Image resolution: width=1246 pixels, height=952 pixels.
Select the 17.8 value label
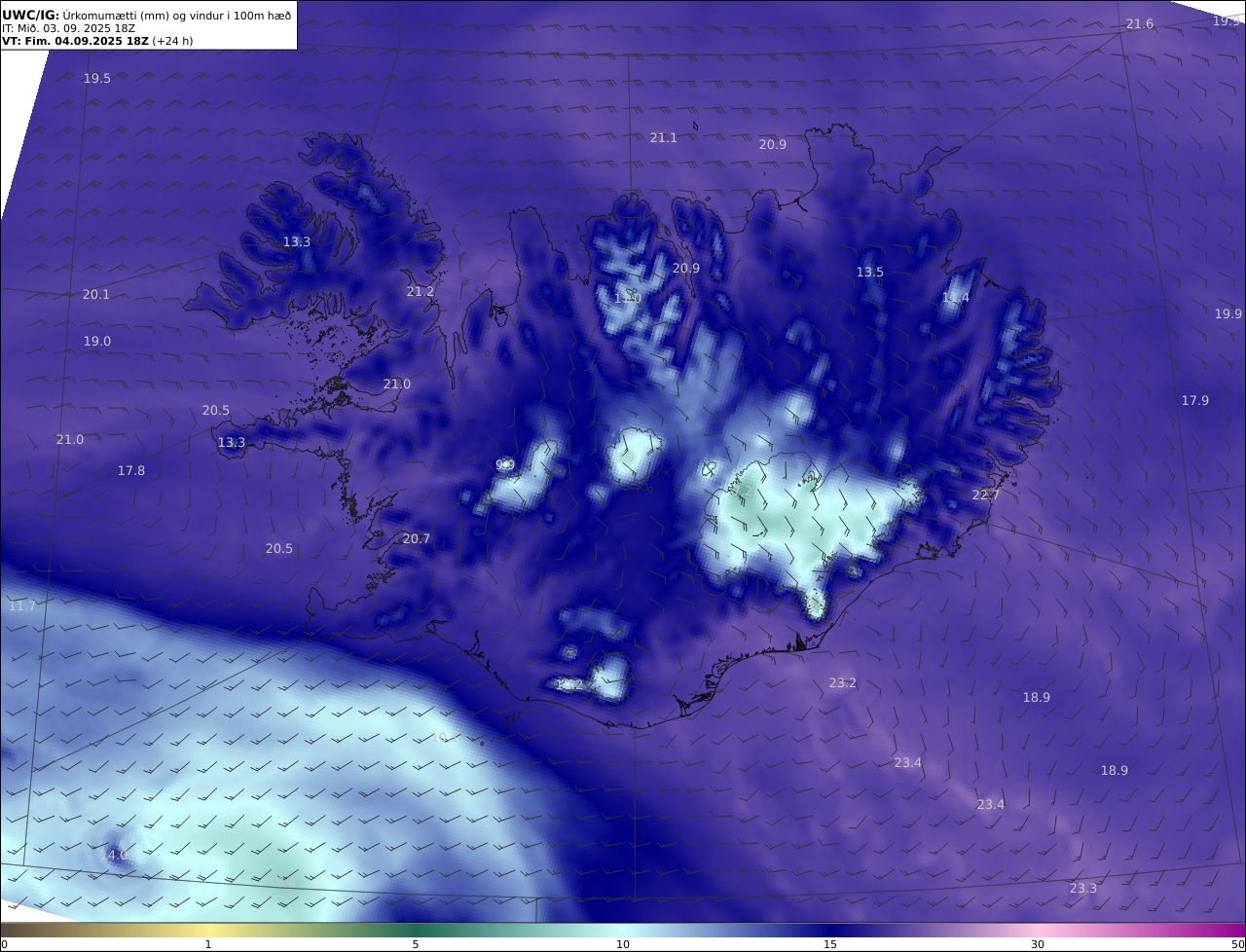[131, 471]
